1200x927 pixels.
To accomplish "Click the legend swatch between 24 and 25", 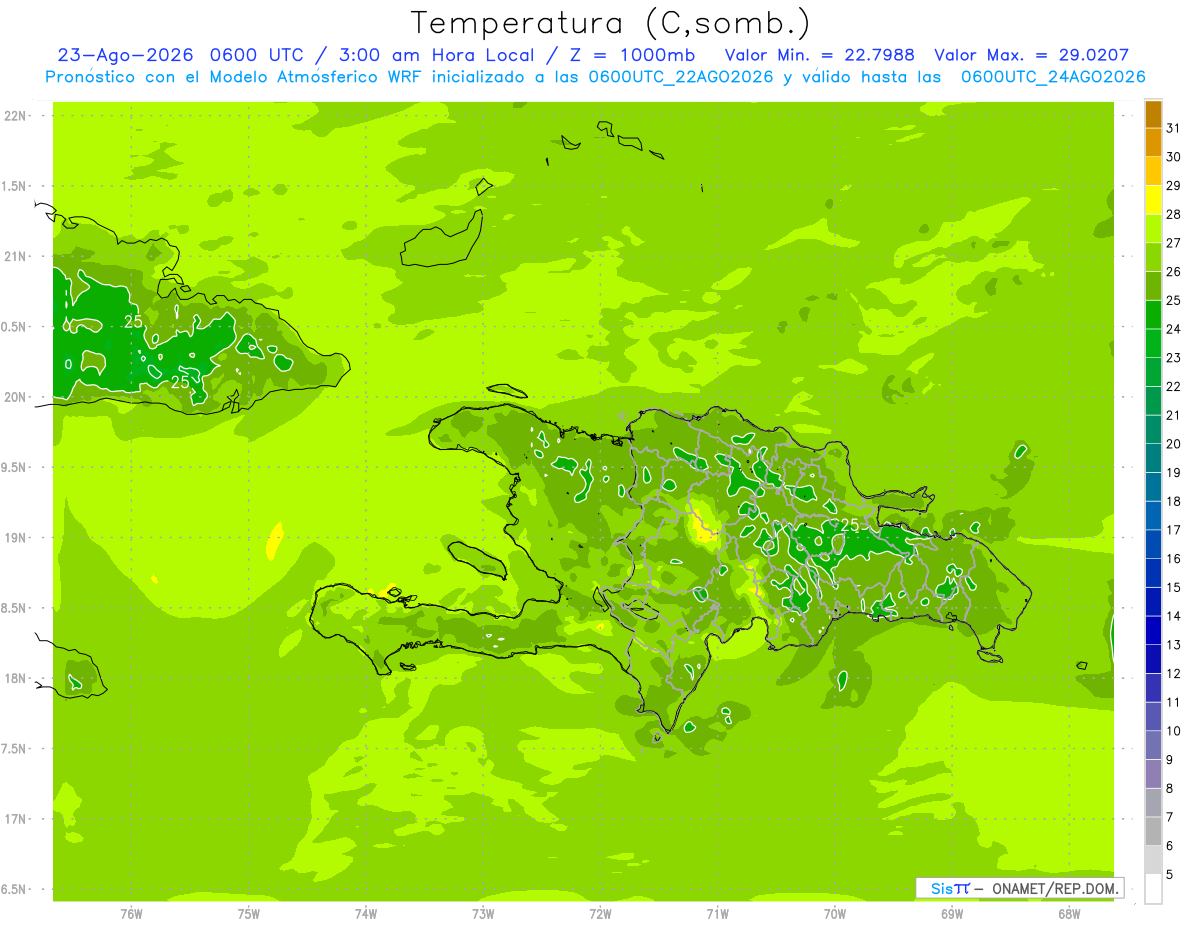I will pos(1153,315).
